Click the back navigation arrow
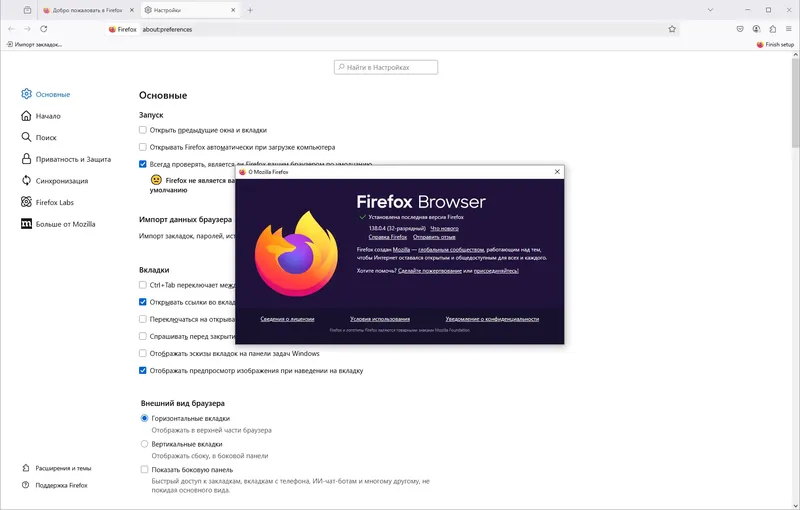This screenshot has width=800, height=510. (11, 29)
